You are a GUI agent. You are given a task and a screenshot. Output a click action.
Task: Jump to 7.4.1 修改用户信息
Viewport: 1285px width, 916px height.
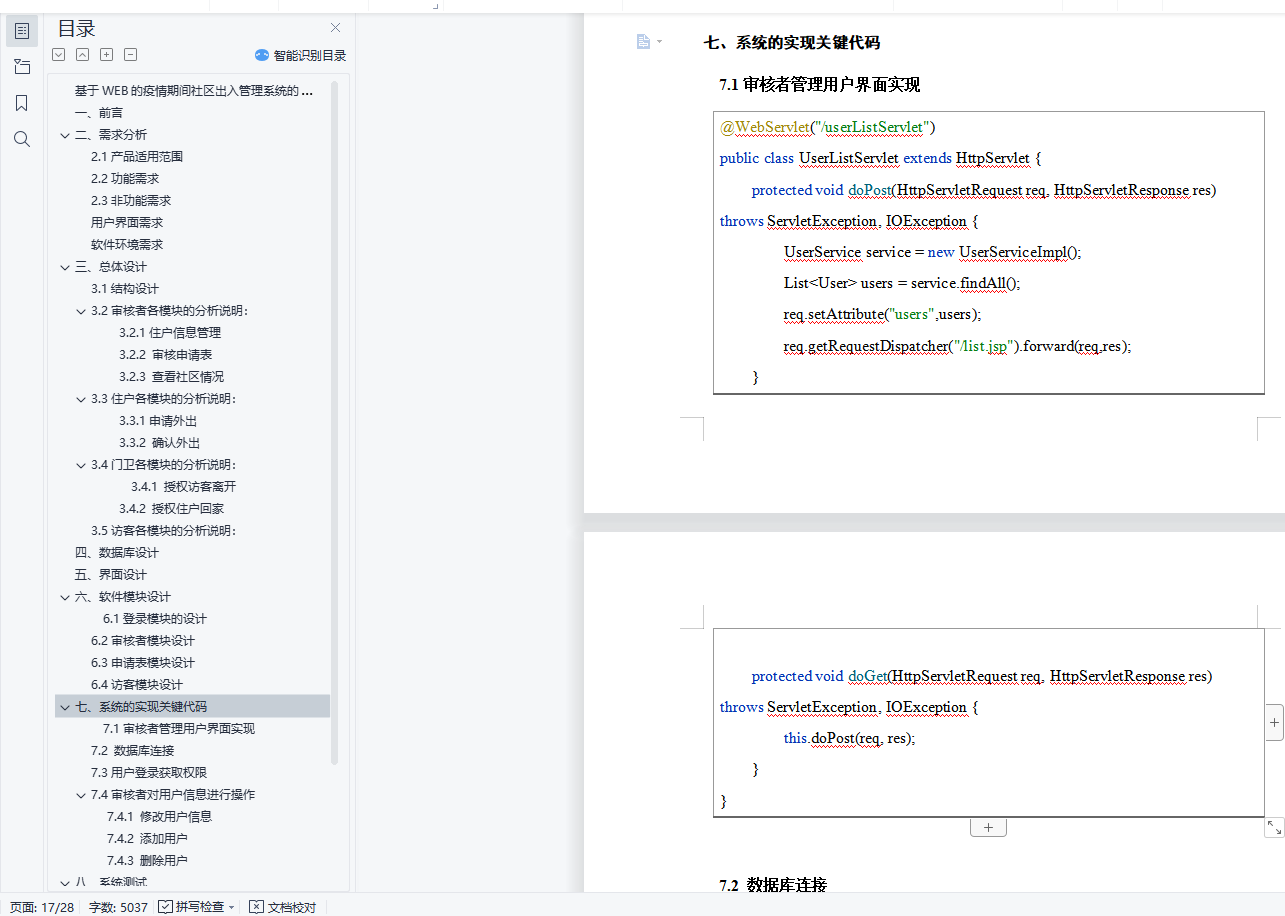coord(159,816)
